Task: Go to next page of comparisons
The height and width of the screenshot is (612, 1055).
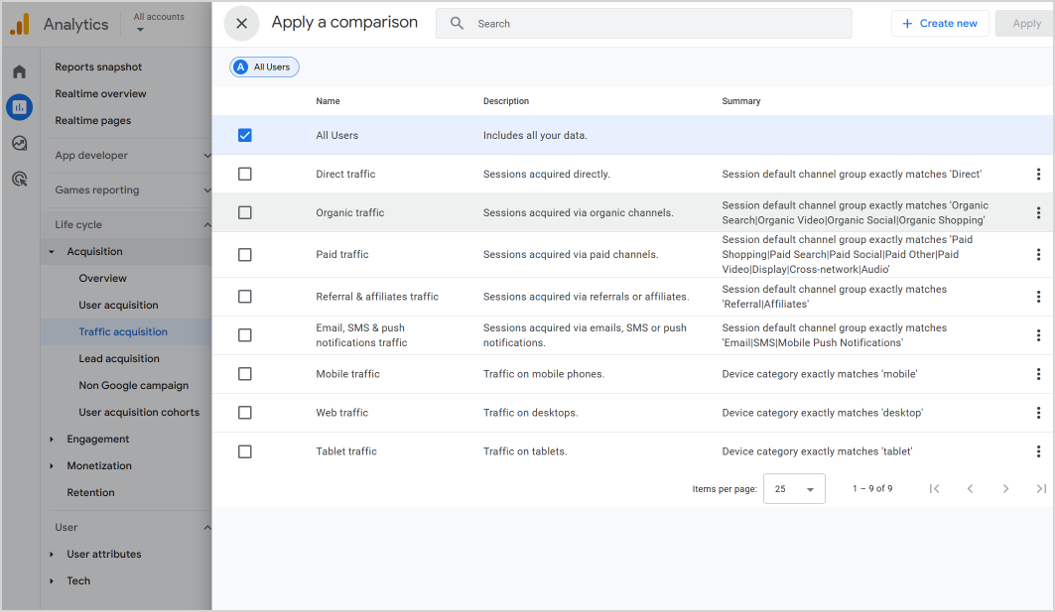Action: 1006,489
